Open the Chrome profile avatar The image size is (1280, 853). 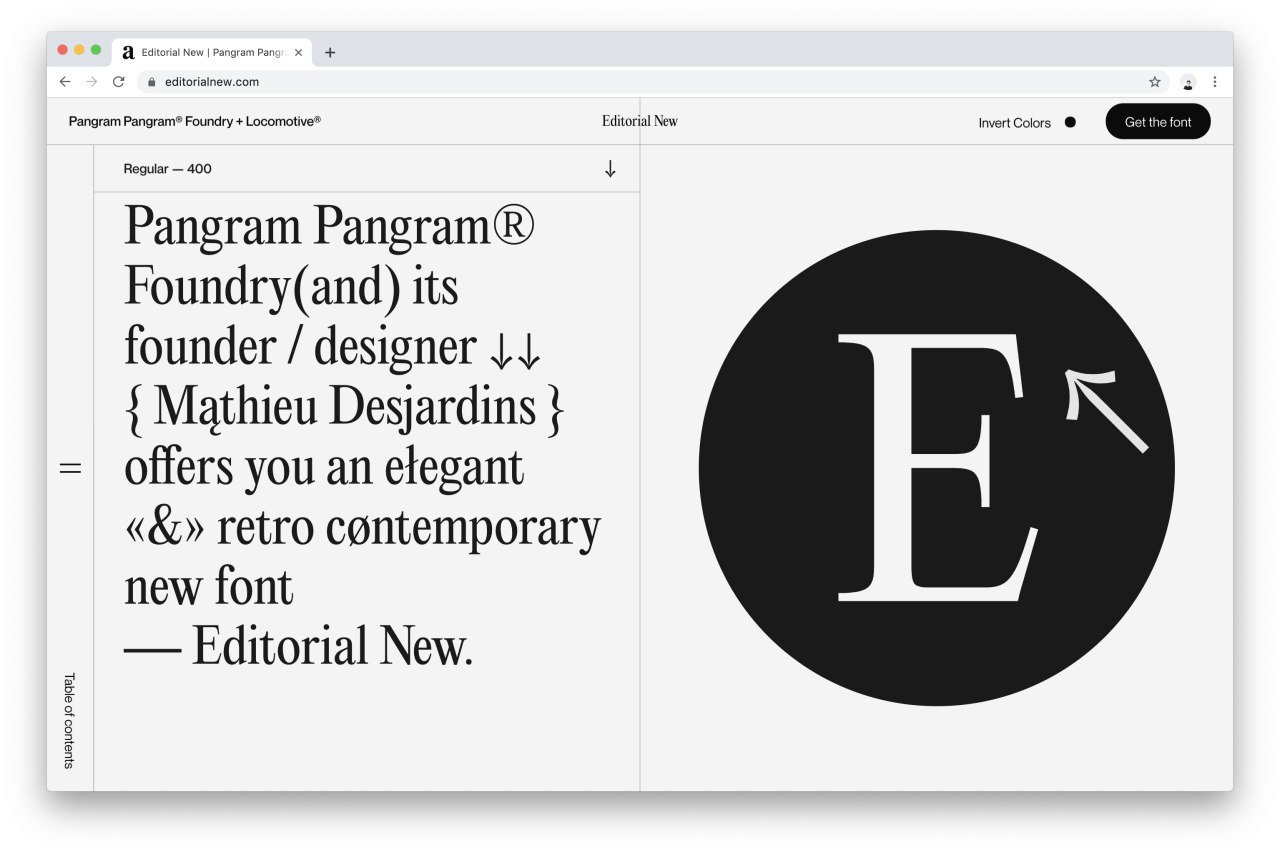click(1188, 82)
